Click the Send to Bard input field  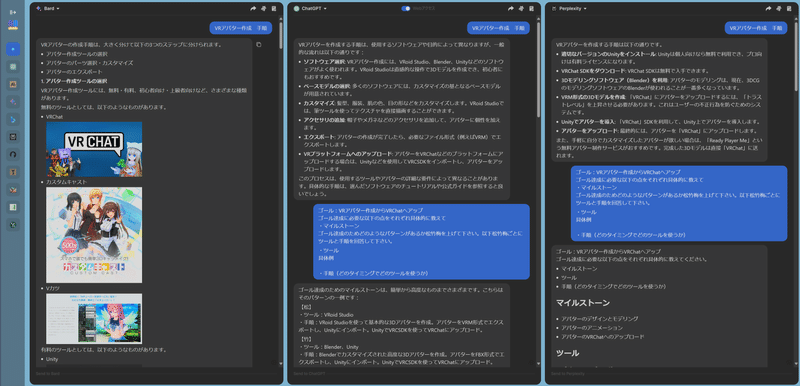click(156, 374)
